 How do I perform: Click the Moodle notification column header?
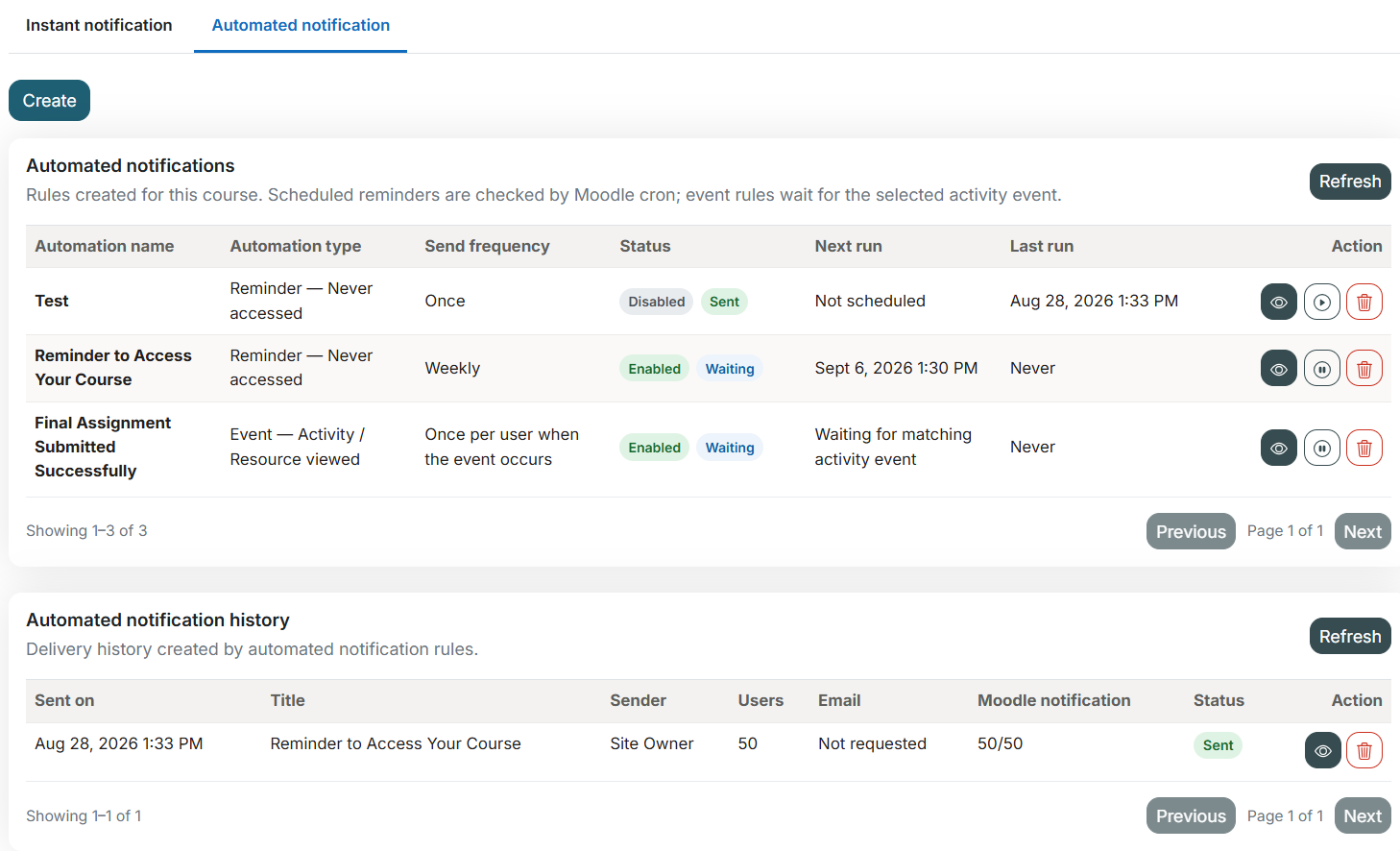click(x=1053, y=700)
